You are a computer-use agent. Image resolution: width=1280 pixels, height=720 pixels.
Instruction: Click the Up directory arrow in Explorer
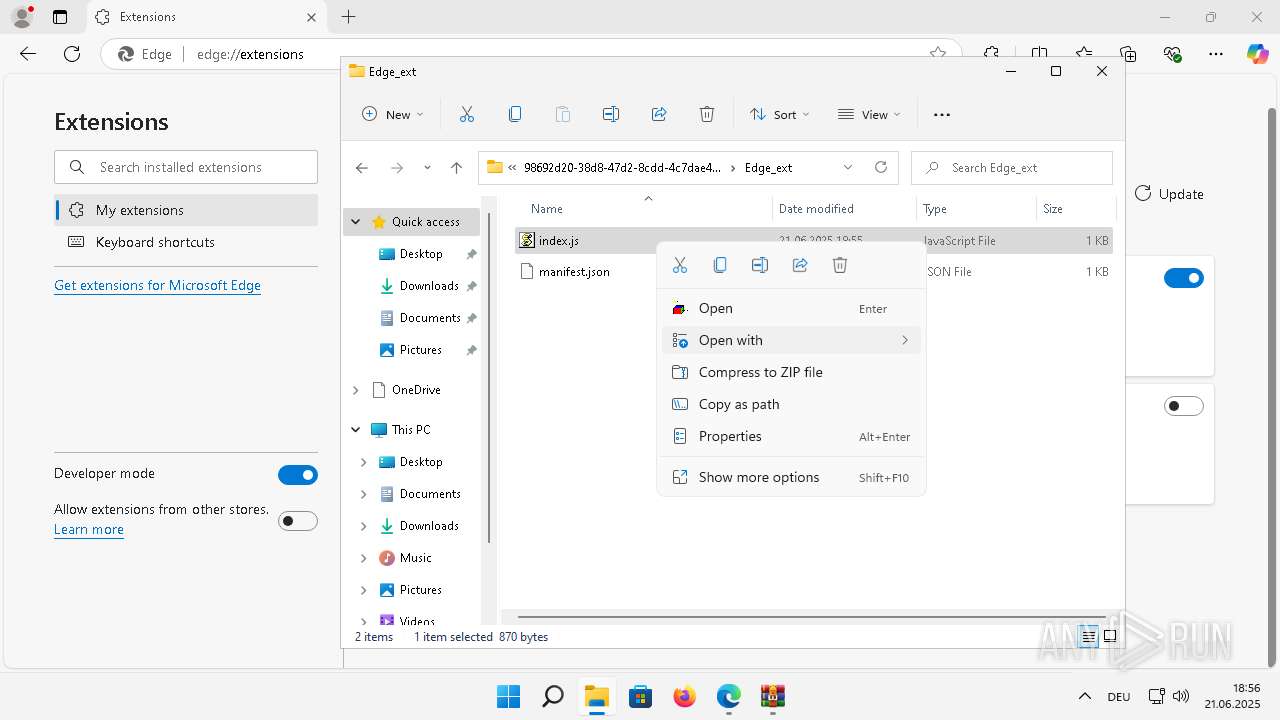click(x=457, y=168)
